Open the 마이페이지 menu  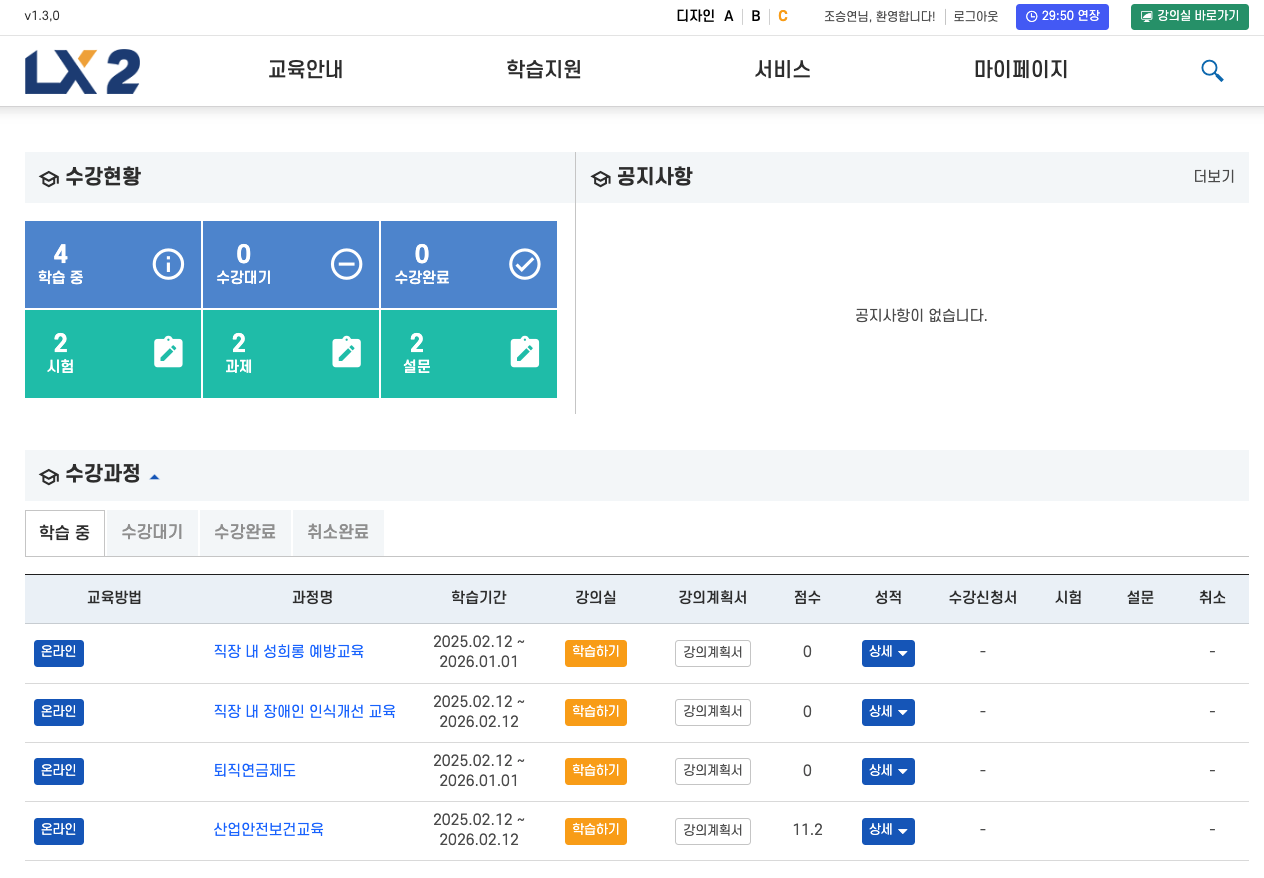[1021, 70]
